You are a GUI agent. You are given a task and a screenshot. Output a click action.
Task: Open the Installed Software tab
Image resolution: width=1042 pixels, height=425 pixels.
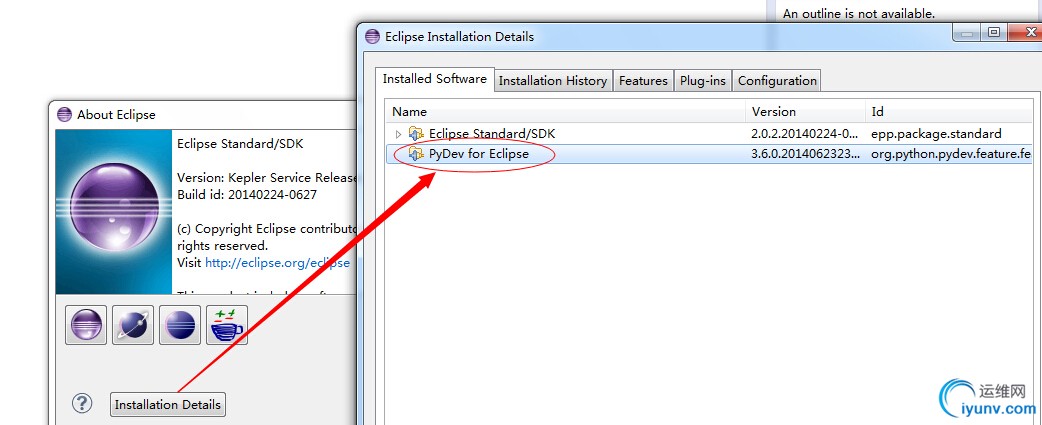tap(435, 79)
